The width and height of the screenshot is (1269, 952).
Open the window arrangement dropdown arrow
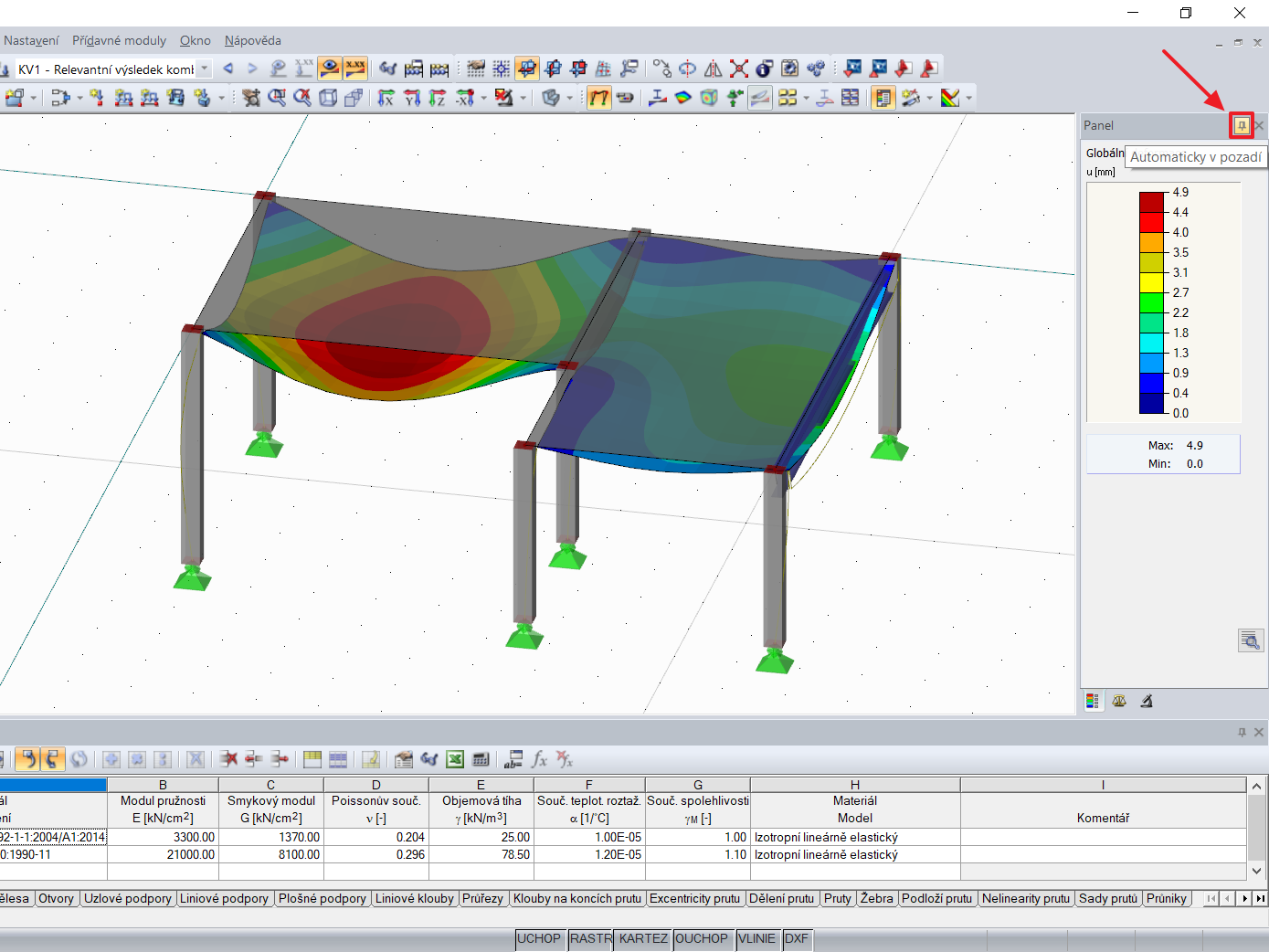tap(806, 99)
